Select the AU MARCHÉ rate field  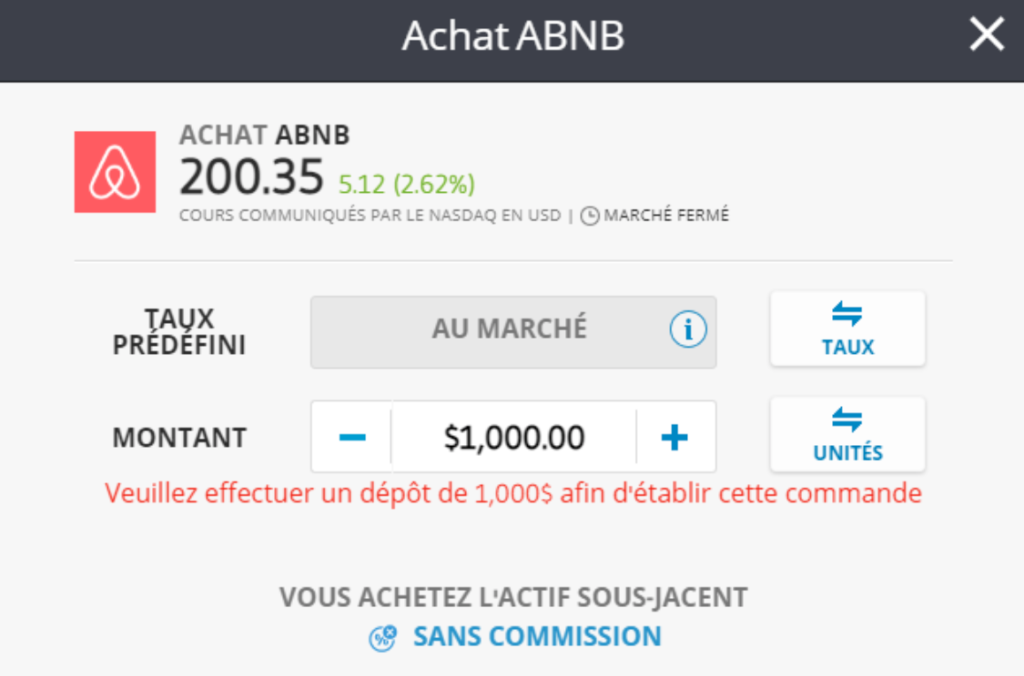[513, 332]
